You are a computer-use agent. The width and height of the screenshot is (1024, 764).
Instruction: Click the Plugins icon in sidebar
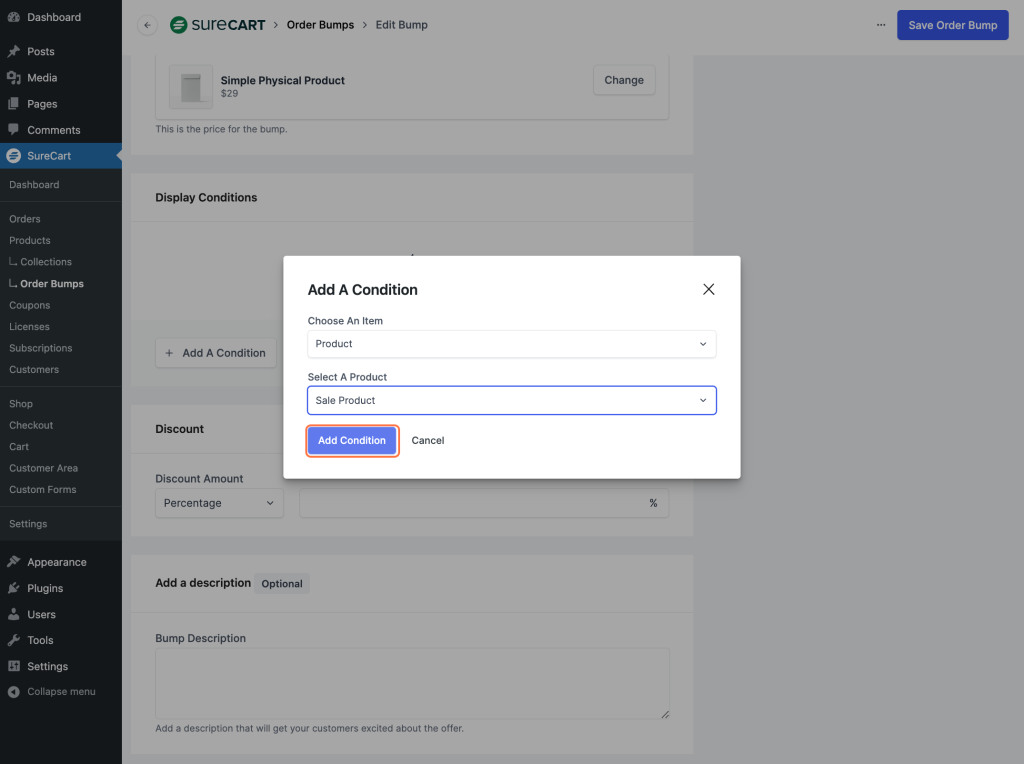tap(17, 588)
